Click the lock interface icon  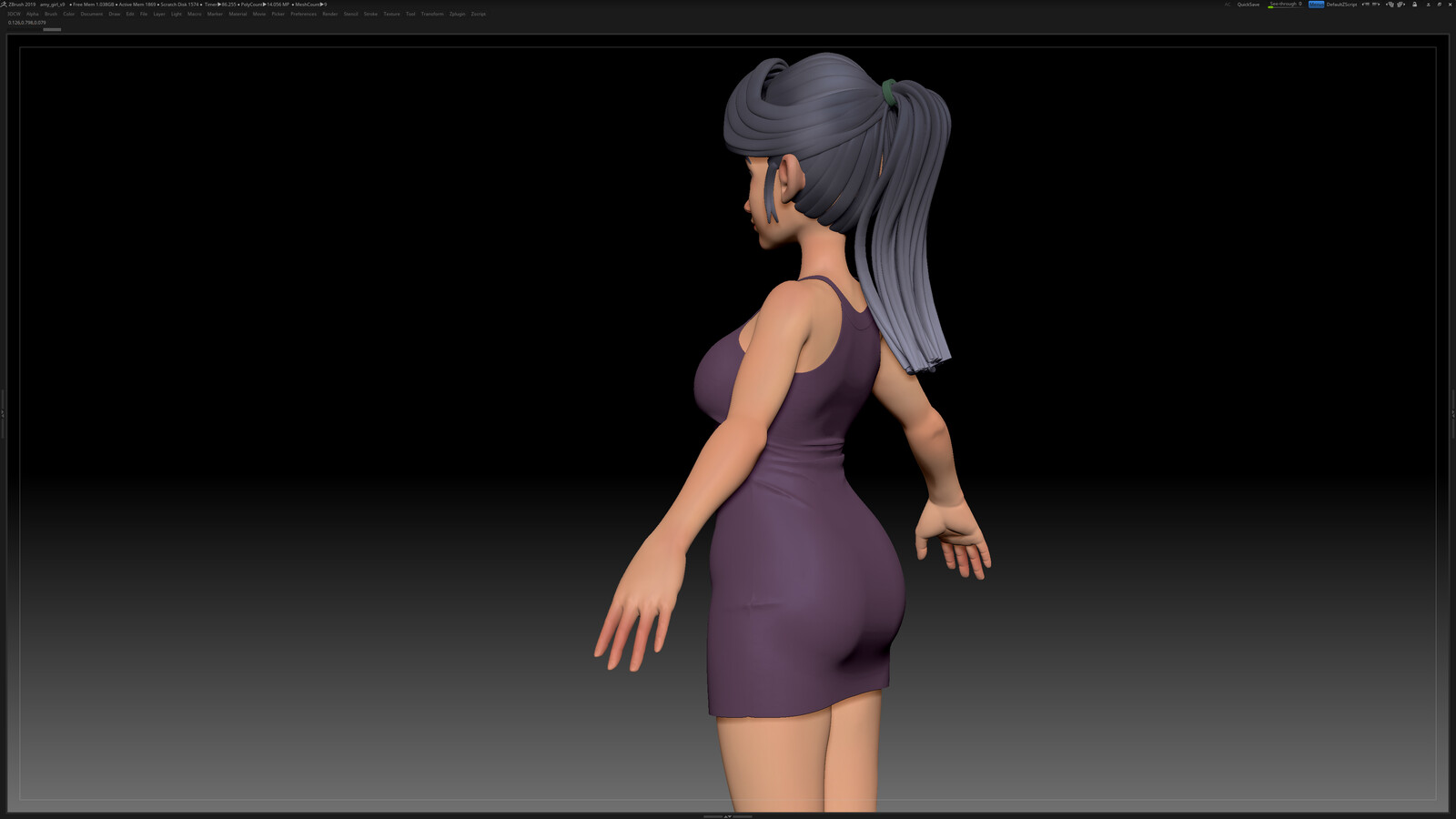pyautogui.click(x=1414, y=5)
